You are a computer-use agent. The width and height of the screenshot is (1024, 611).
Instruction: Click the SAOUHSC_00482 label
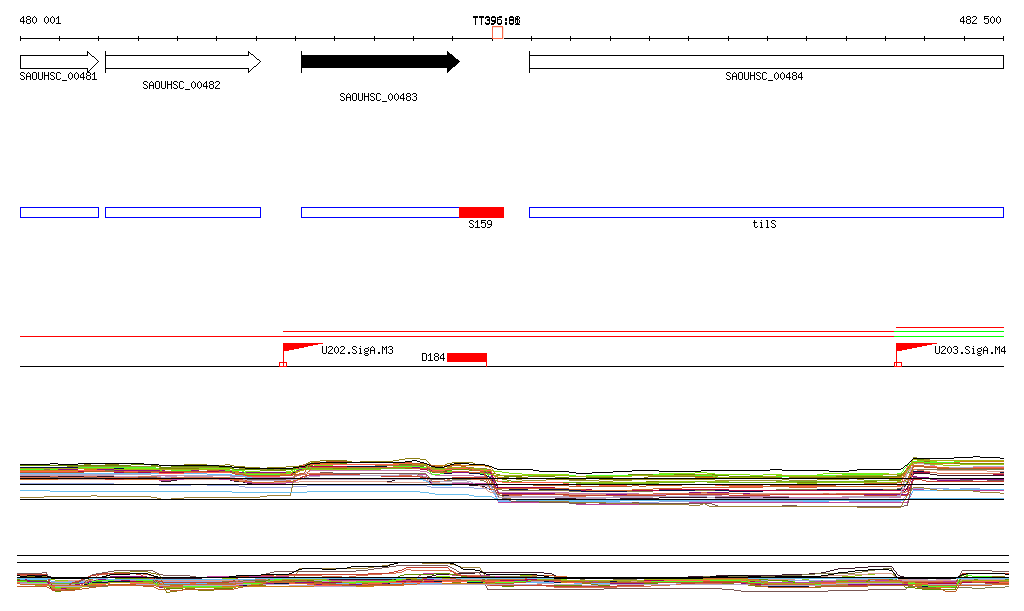tap(182, 86)
